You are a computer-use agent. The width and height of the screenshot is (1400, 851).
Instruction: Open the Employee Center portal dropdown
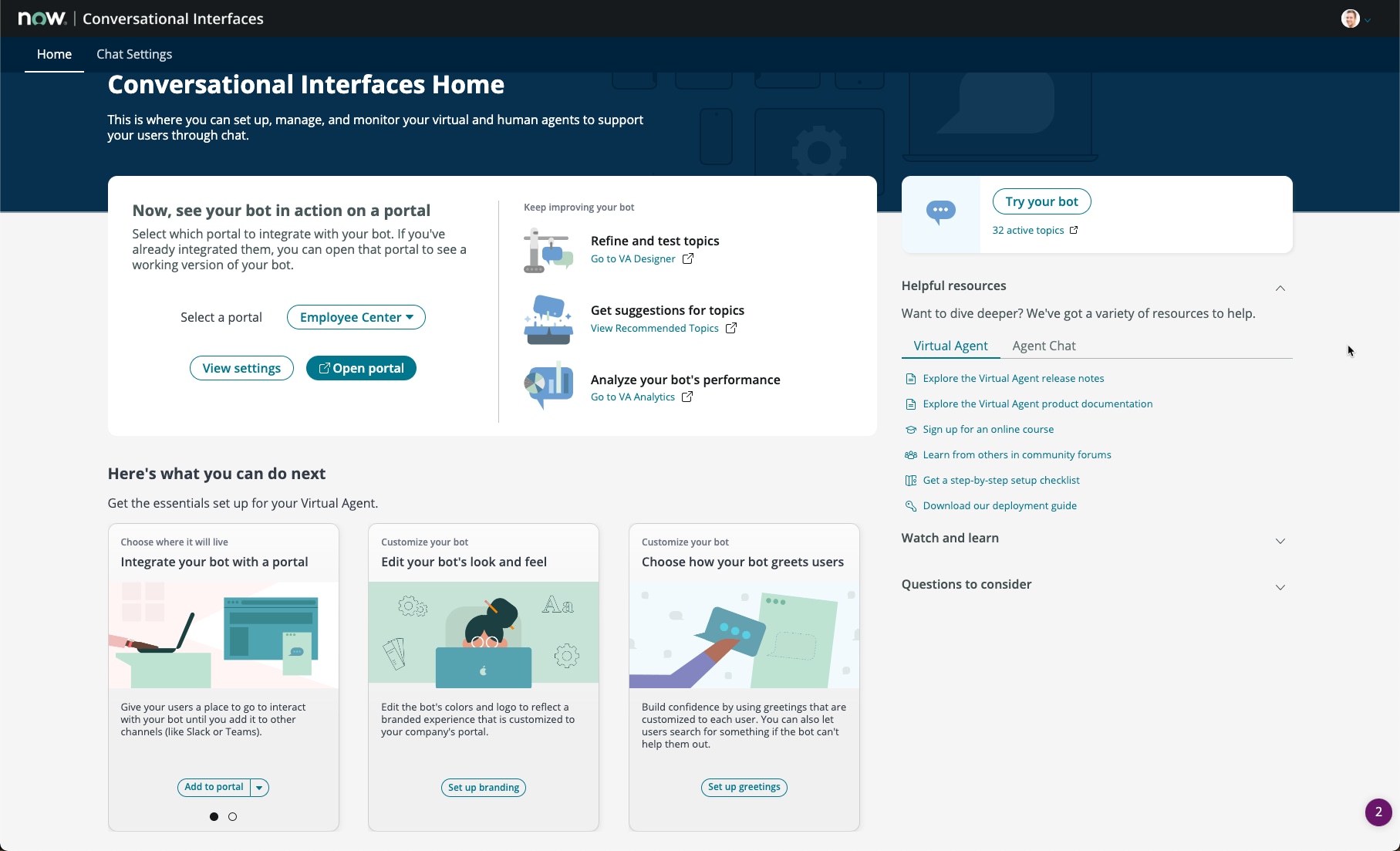(356, 317)
